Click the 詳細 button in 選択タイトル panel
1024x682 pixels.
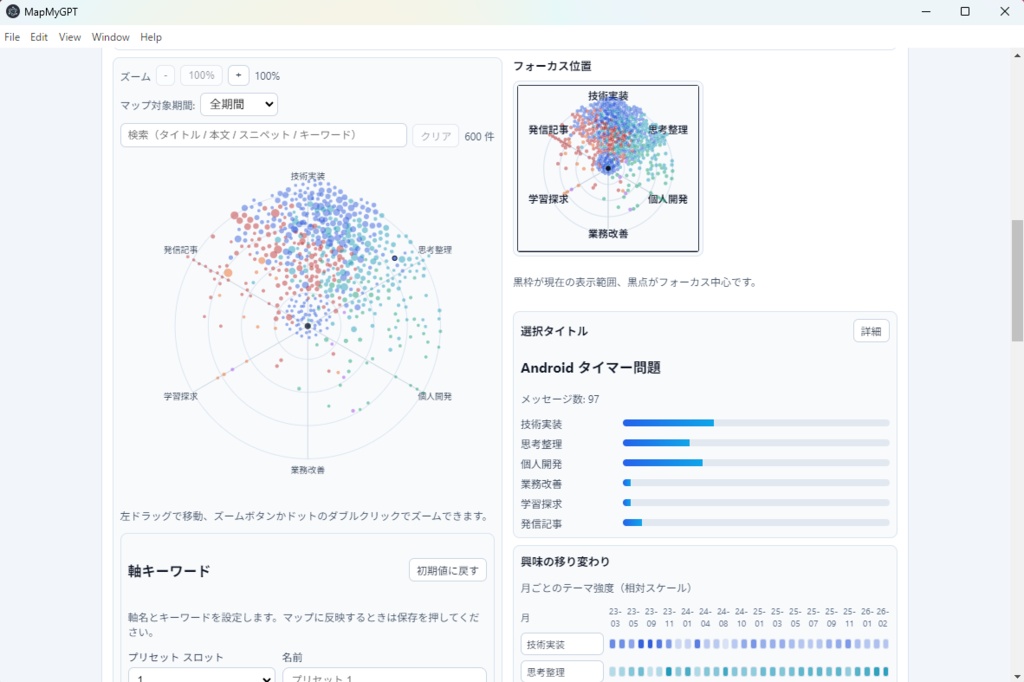(x=870, y=330)
